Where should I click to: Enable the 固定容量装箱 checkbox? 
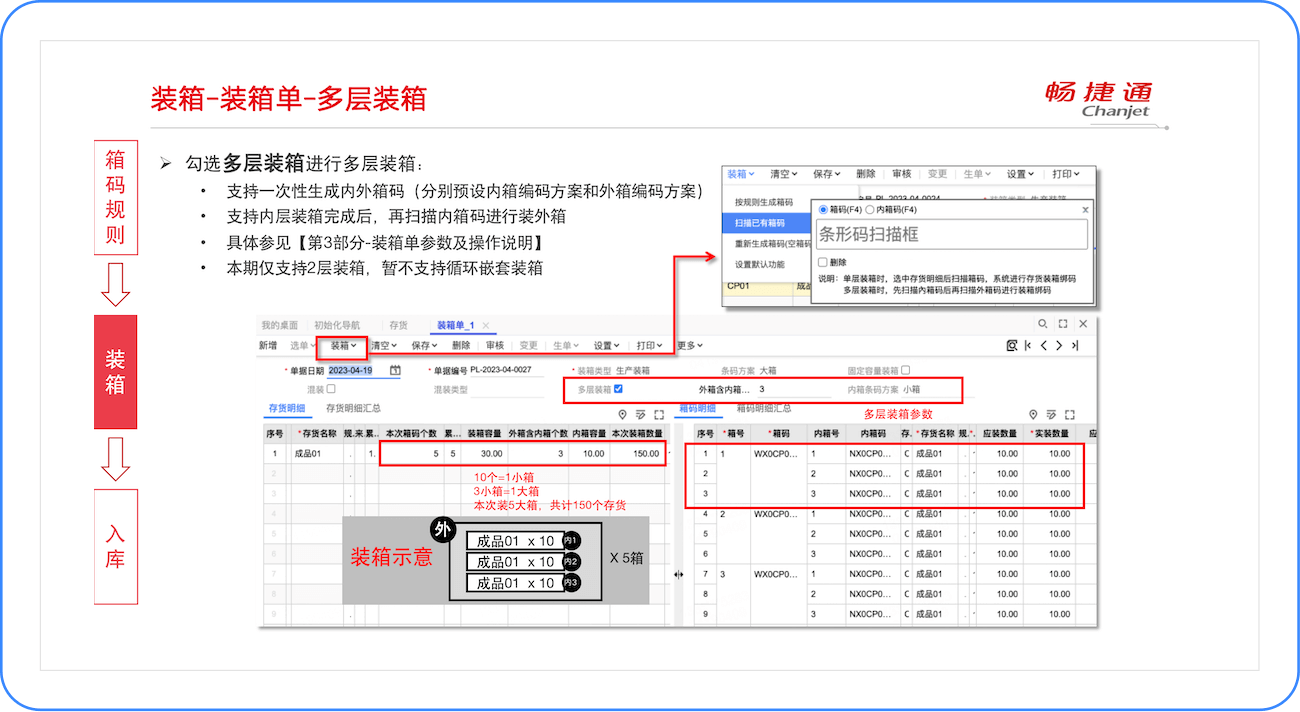(x=906, y=370)
